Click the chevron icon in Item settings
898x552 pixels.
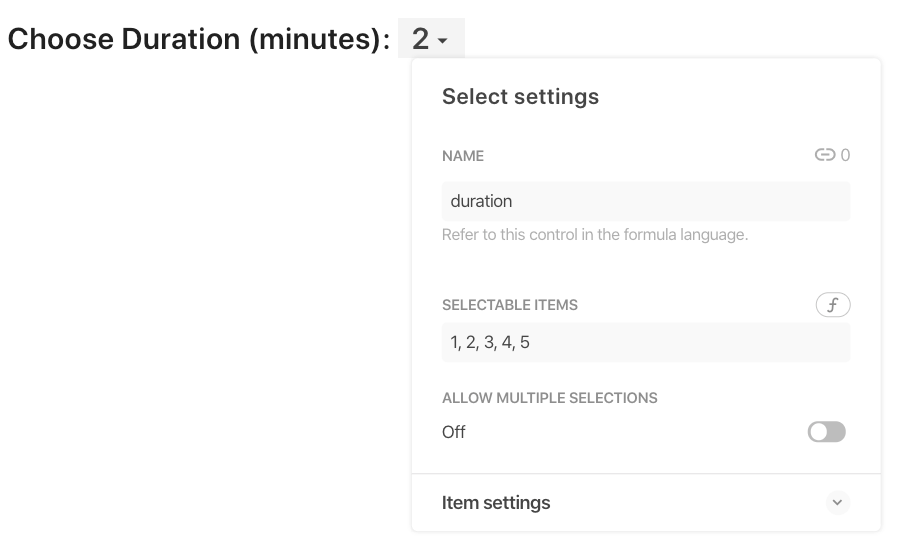(x=838, y=502)
